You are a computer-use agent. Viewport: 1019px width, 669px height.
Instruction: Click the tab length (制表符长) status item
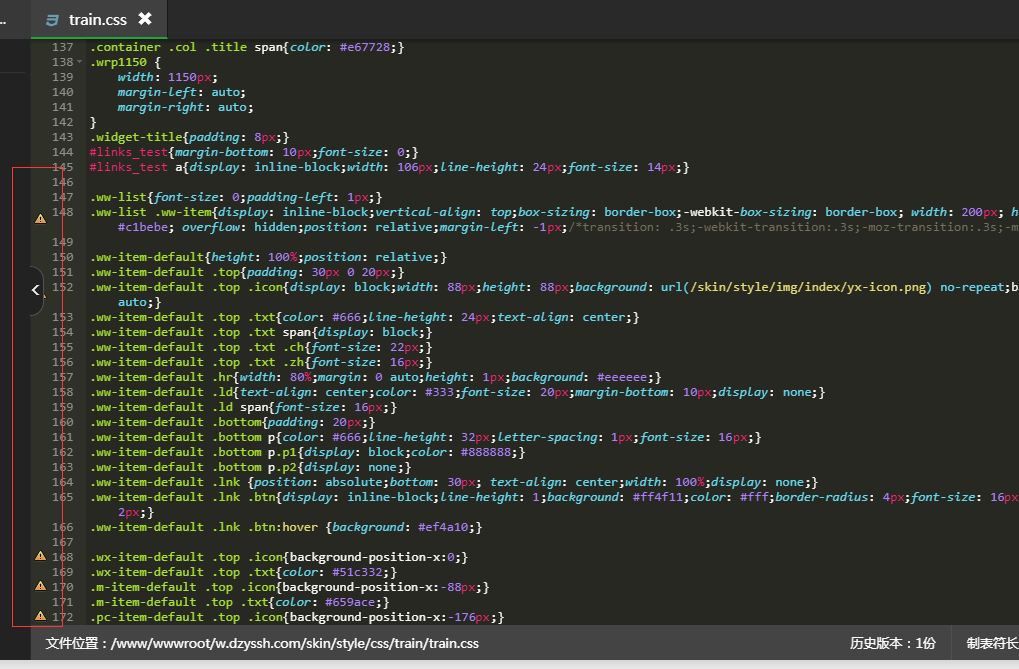pos(991,643)
